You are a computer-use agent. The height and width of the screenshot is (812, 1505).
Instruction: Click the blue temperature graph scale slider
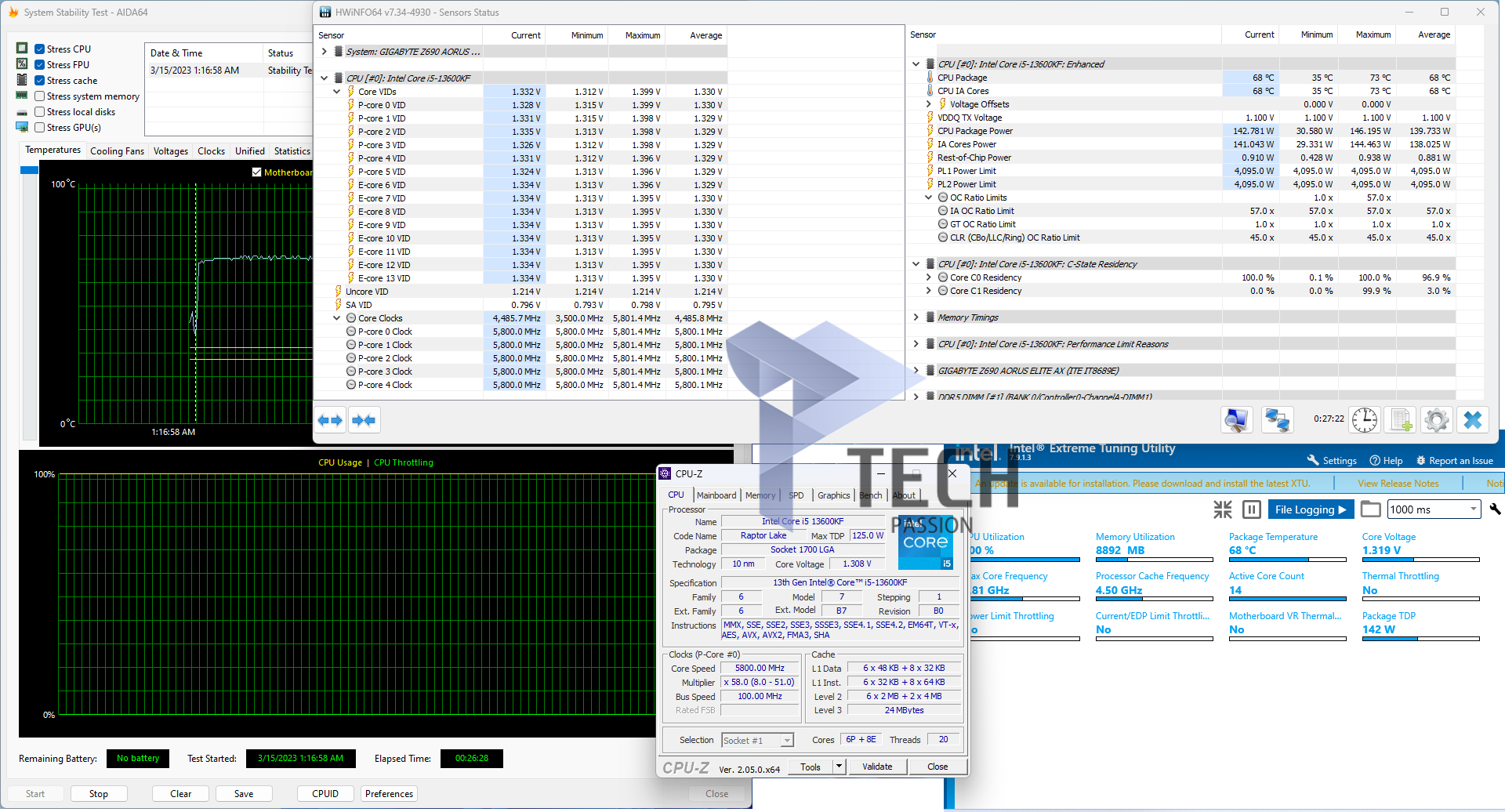click(29, 170)
